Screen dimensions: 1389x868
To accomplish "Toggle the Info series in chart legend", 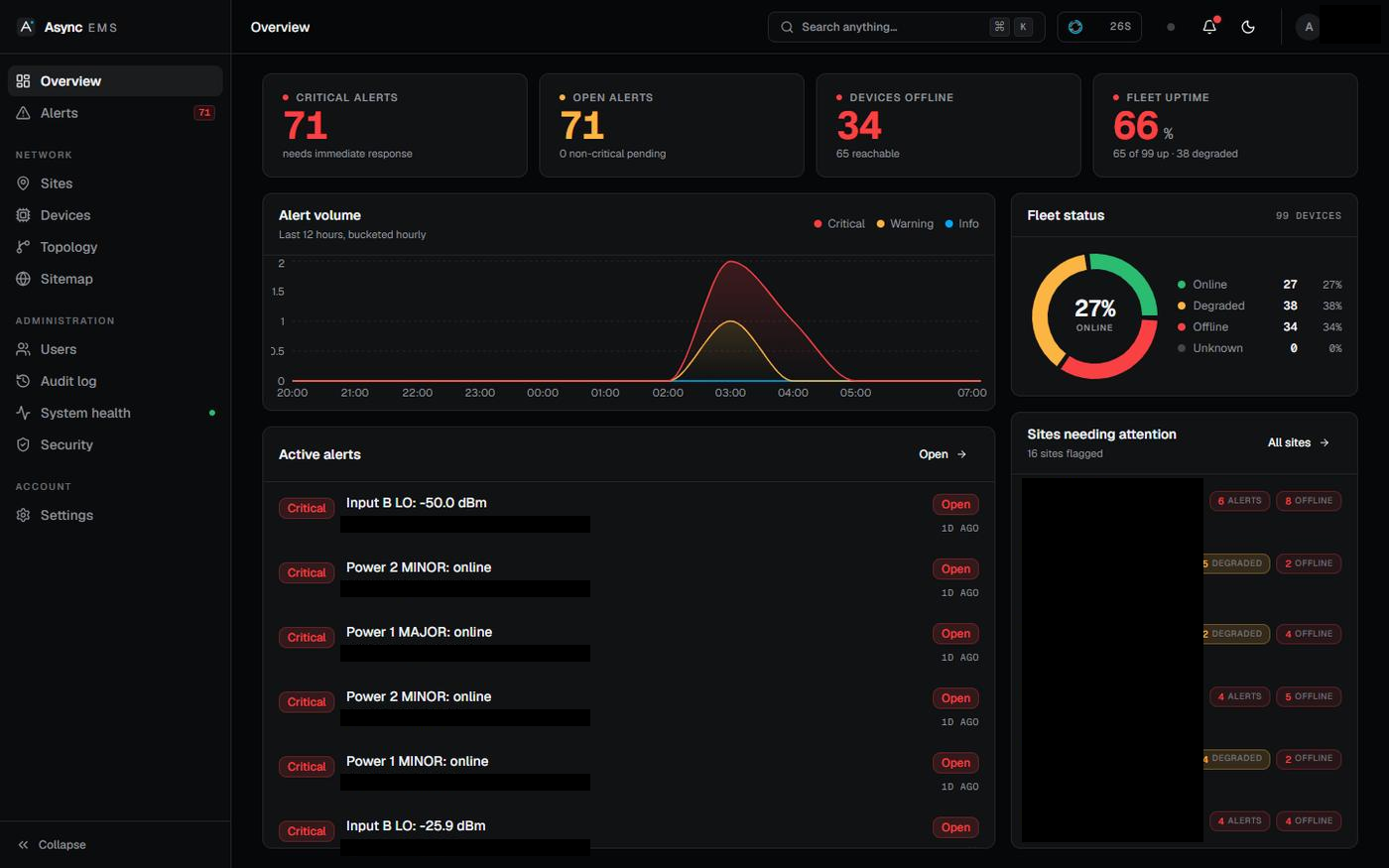I will coord(962,224).
